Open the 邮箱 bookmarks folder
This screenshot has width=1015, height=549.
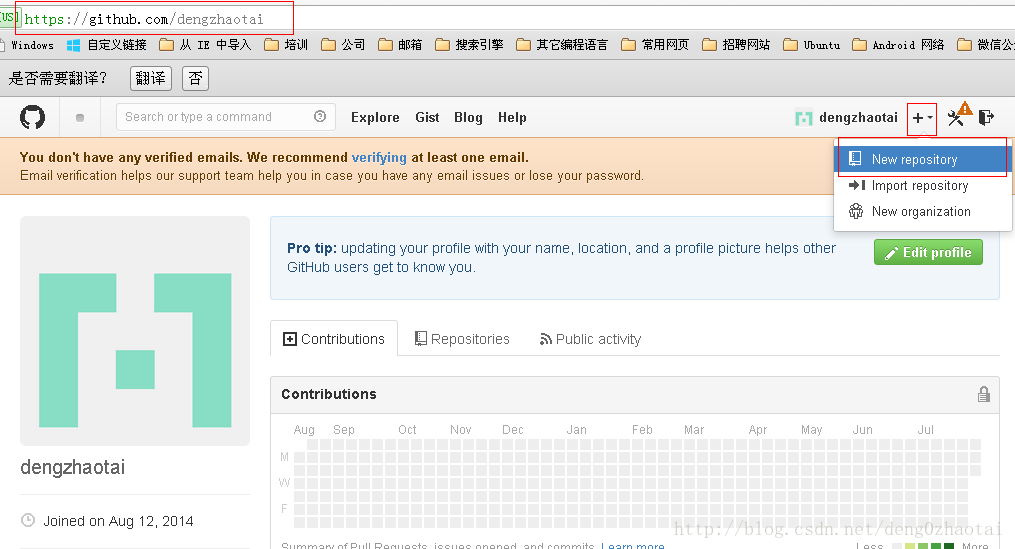[400, 45]
